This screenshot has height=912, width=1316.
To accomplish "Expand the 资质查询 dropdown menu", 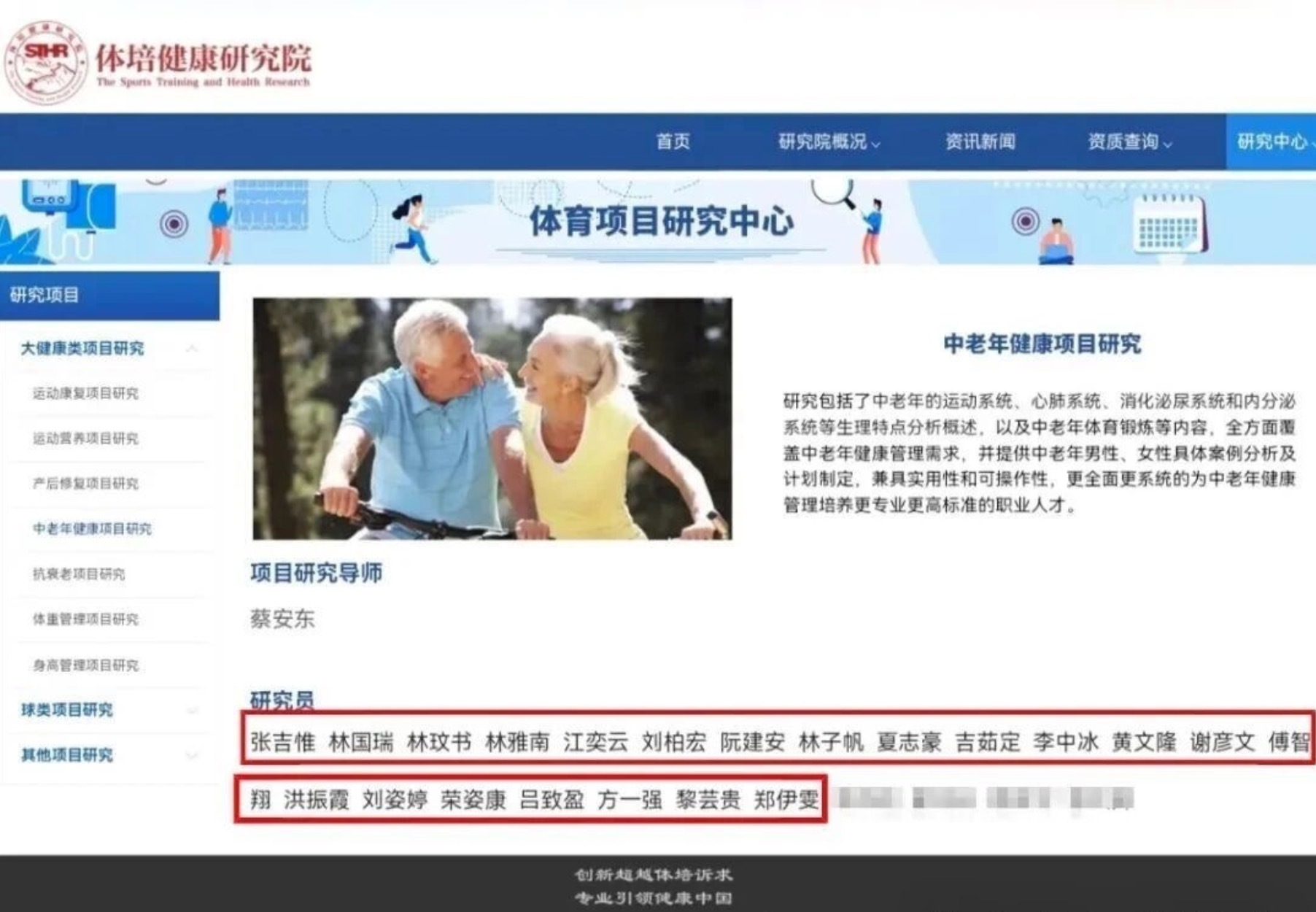I will pyautogui.click(x=1129, y=142).
